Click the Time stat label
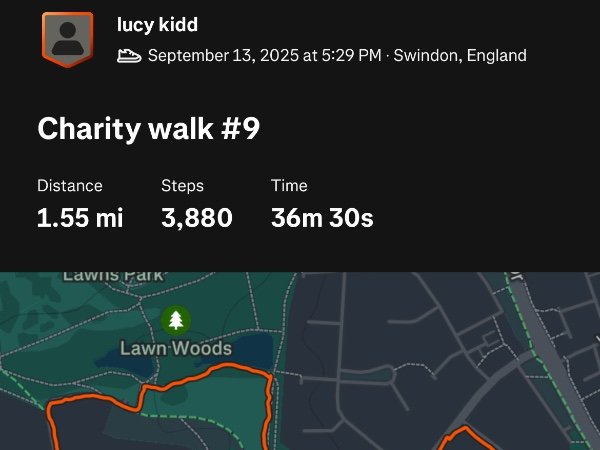The height and width of the screenshot is (450, 600). [x=289, y=186]
